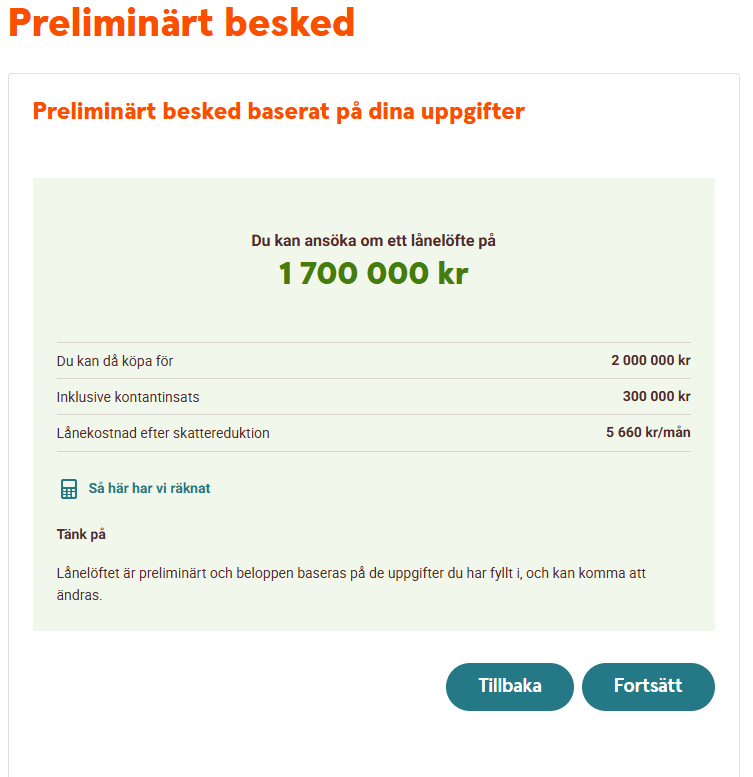Image resolution: width=753 pixels, height=777 pixels.
Task: Click the 'Preliminärt besked baserat på dina uppgifter' subheading
Action: (278, 111)
